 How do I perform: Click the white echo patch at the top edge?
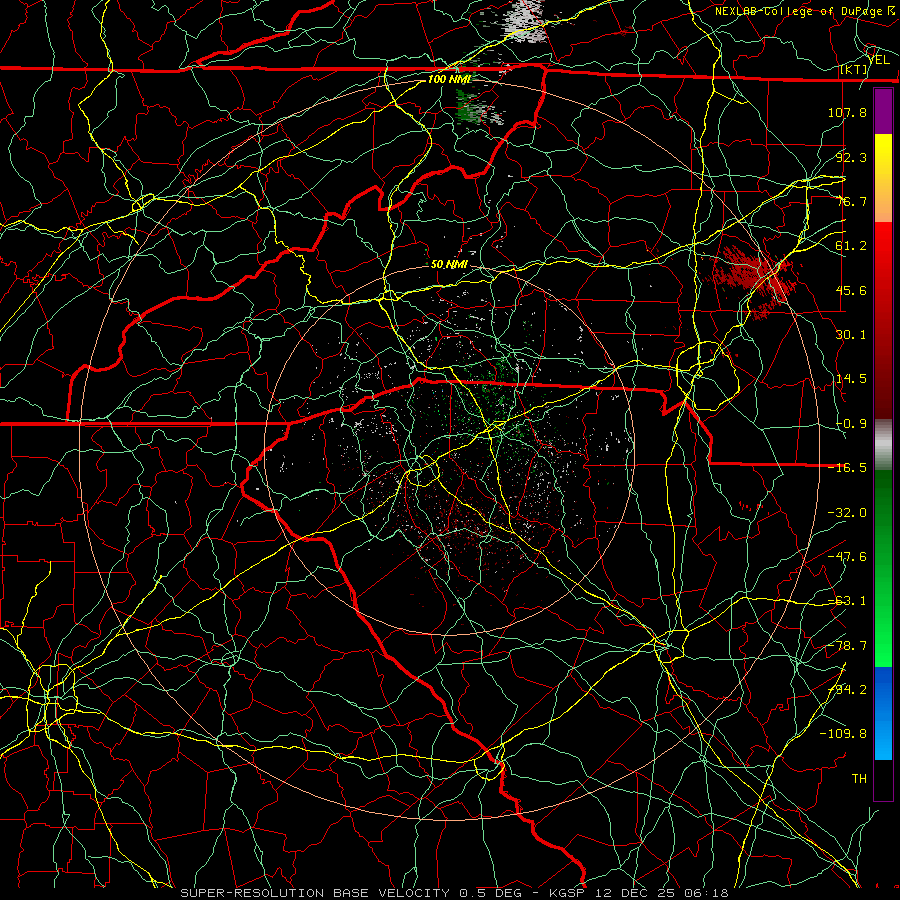tap(523, 22)
